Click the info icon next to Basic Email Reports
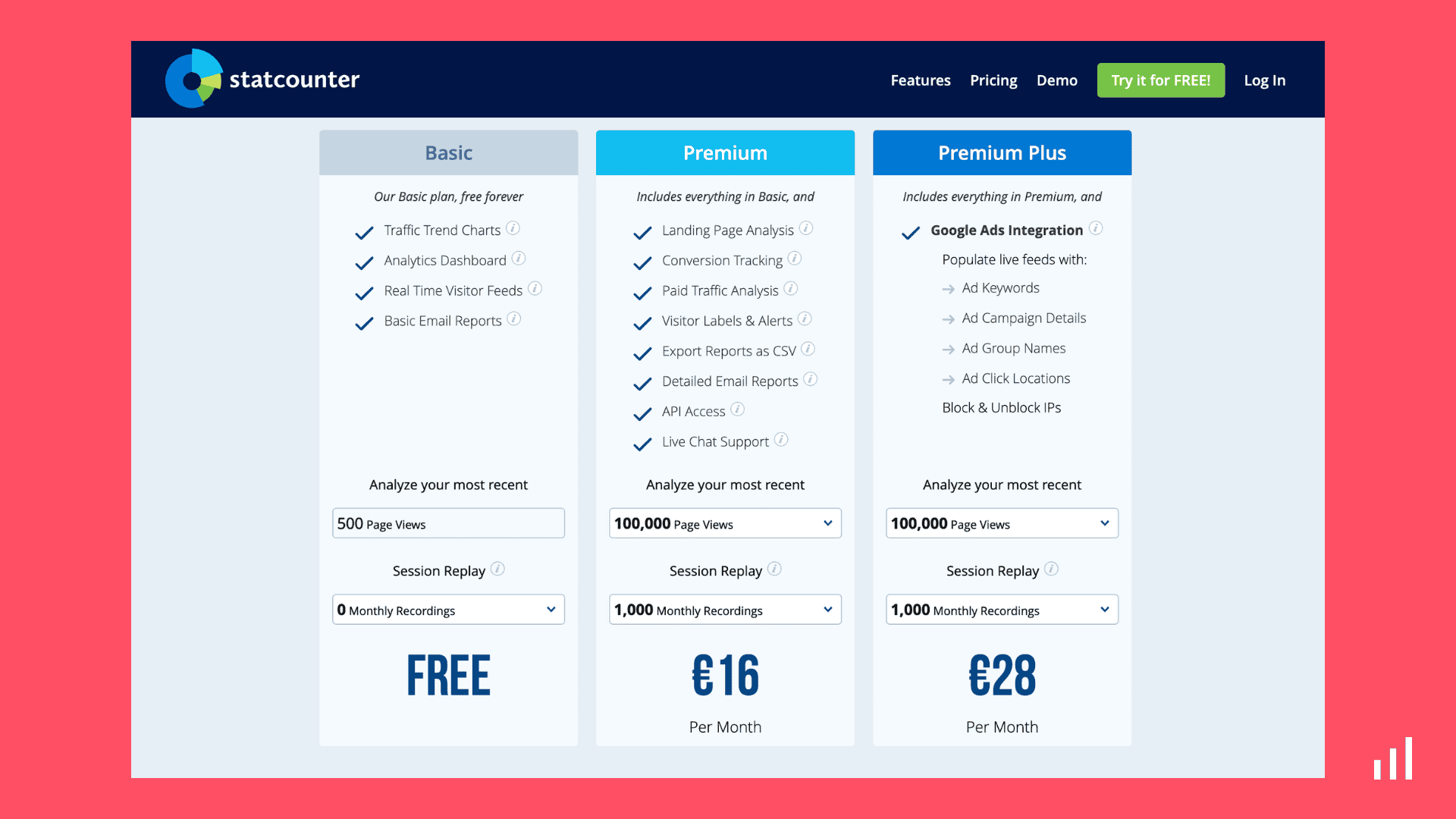The height and width of the screenshot is (819, 1456). [x=516, y=319]
